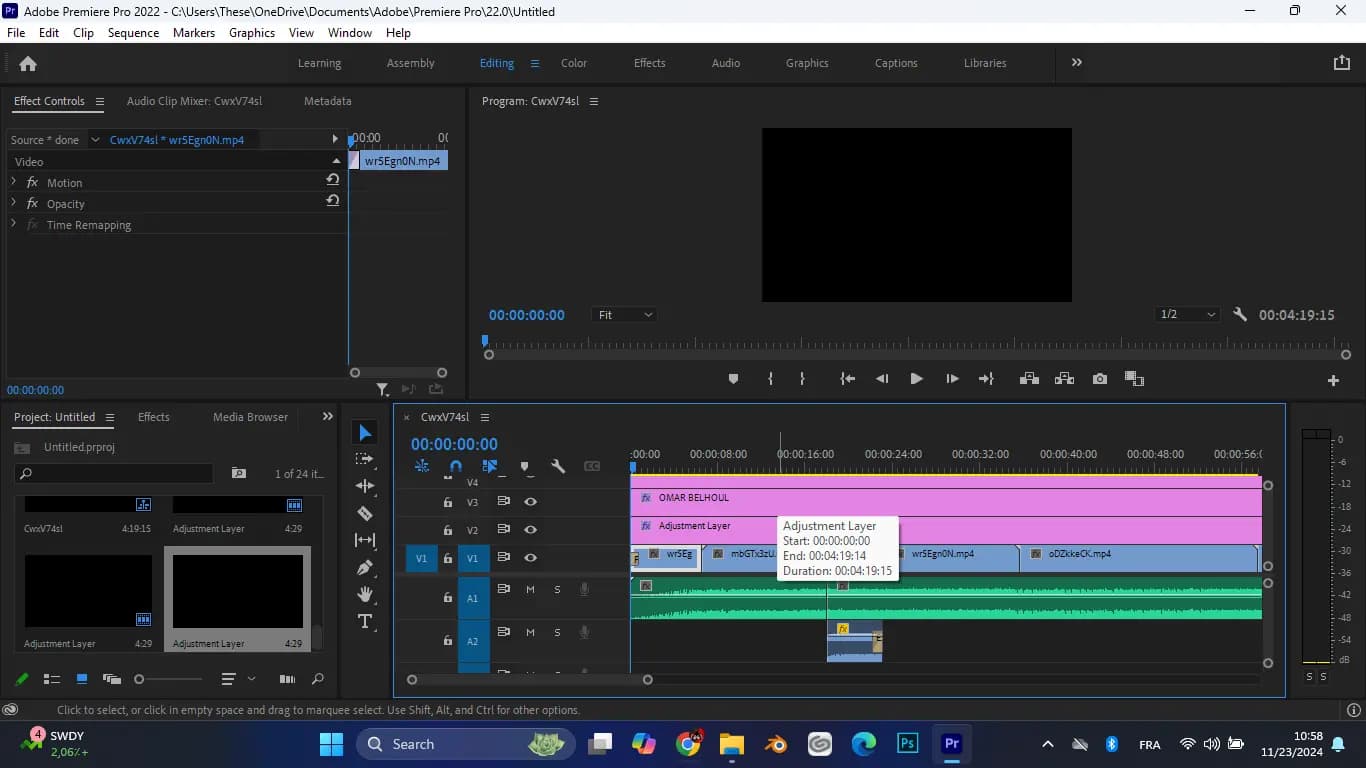Hide track V3 with eye icon
Image resolution: width=1366 pixels, height=768 pixels.
tap(531, 502)
